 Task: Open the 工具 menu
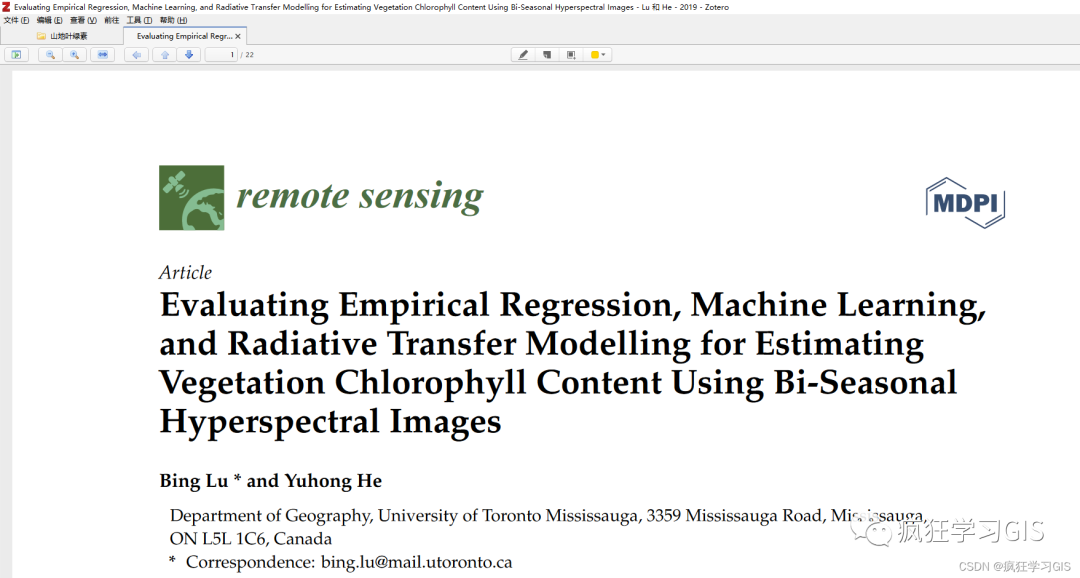coord(139,20)
